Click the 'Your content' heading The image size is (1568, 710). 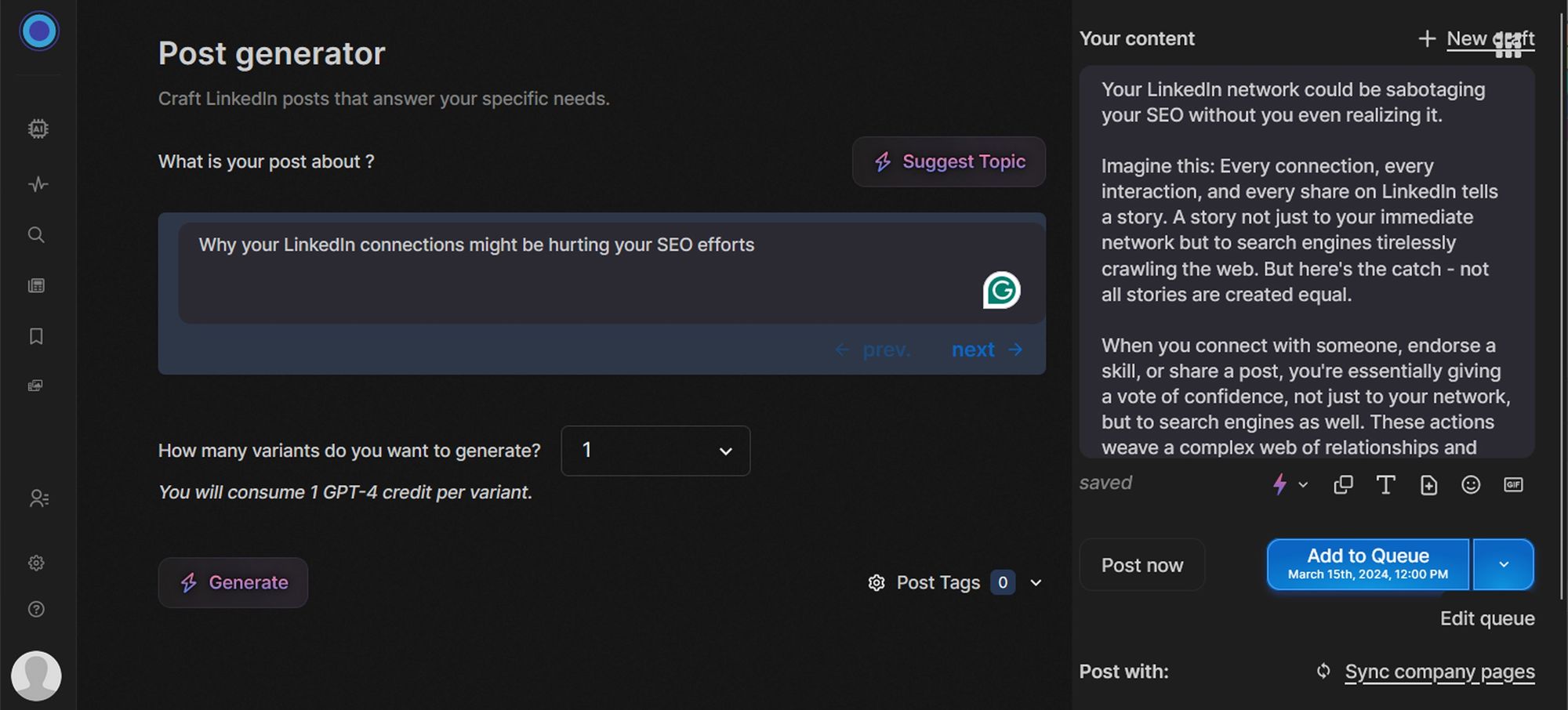pyautogui.click(x=1137, y=38)
